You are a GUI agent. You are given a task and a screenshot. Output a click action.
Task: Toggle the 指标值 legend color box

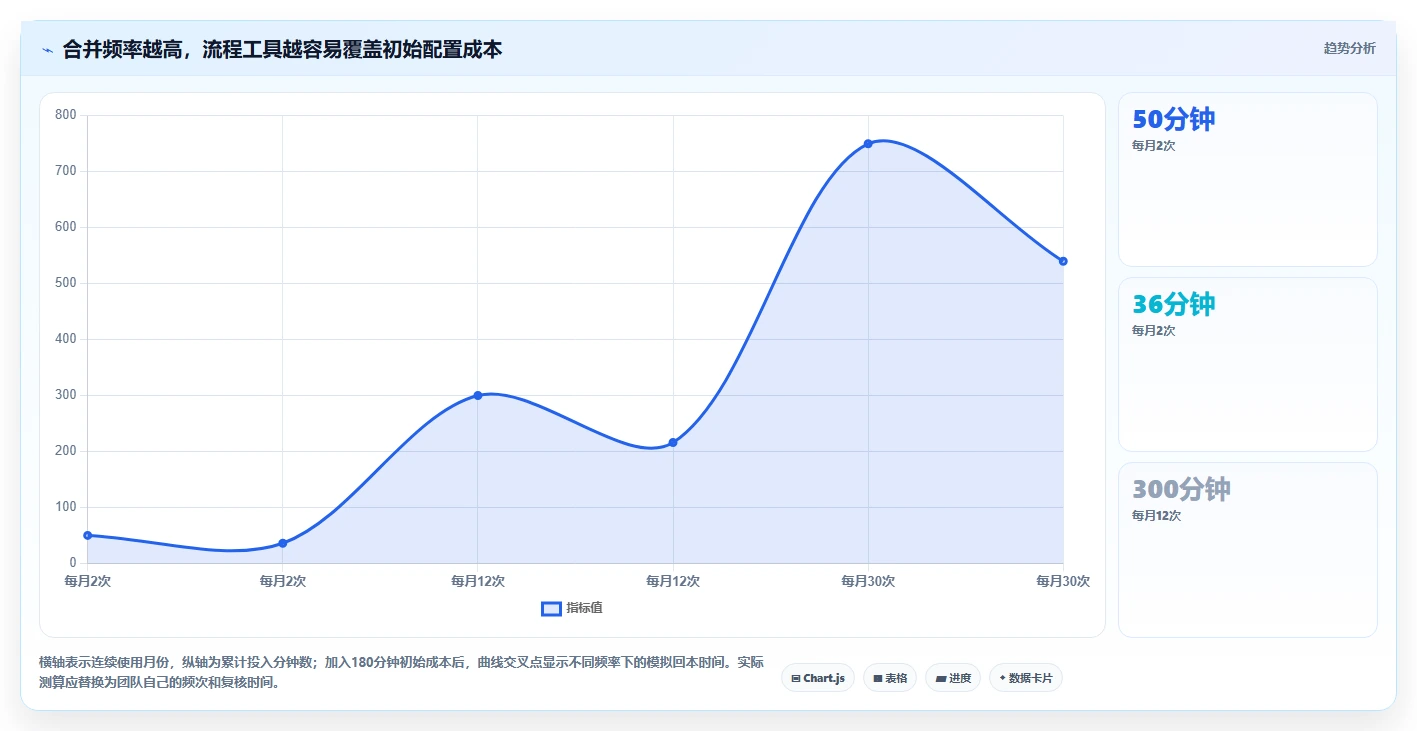(x=551, y=608)
